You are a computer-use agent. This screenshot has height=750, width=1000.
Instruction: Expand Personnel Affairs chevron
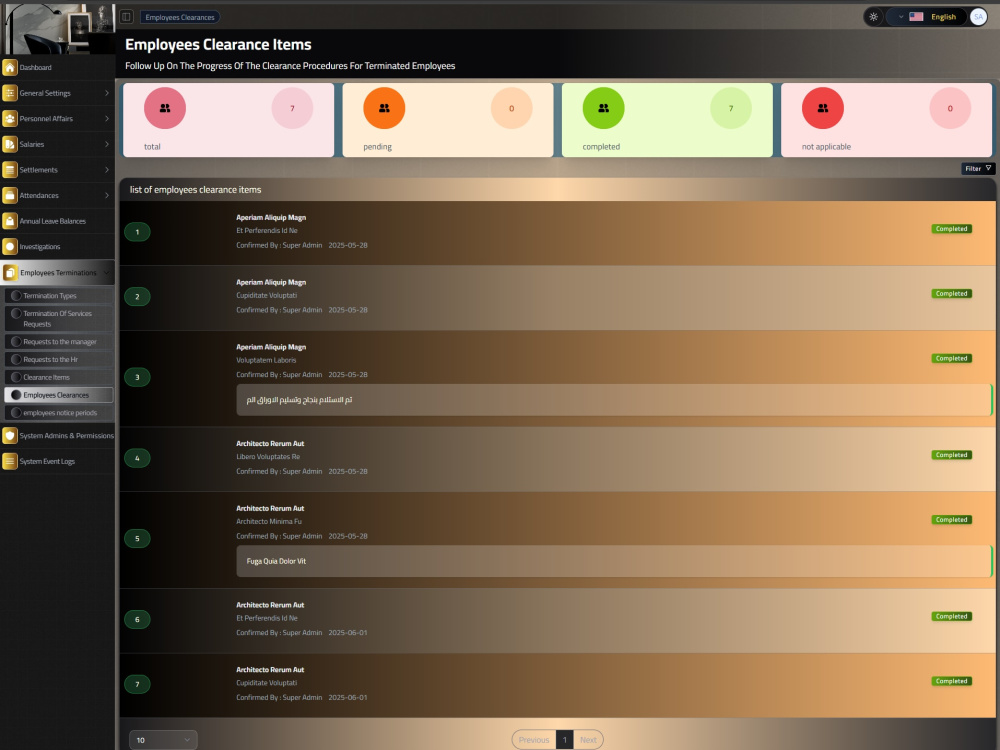[x=107, y=119]
